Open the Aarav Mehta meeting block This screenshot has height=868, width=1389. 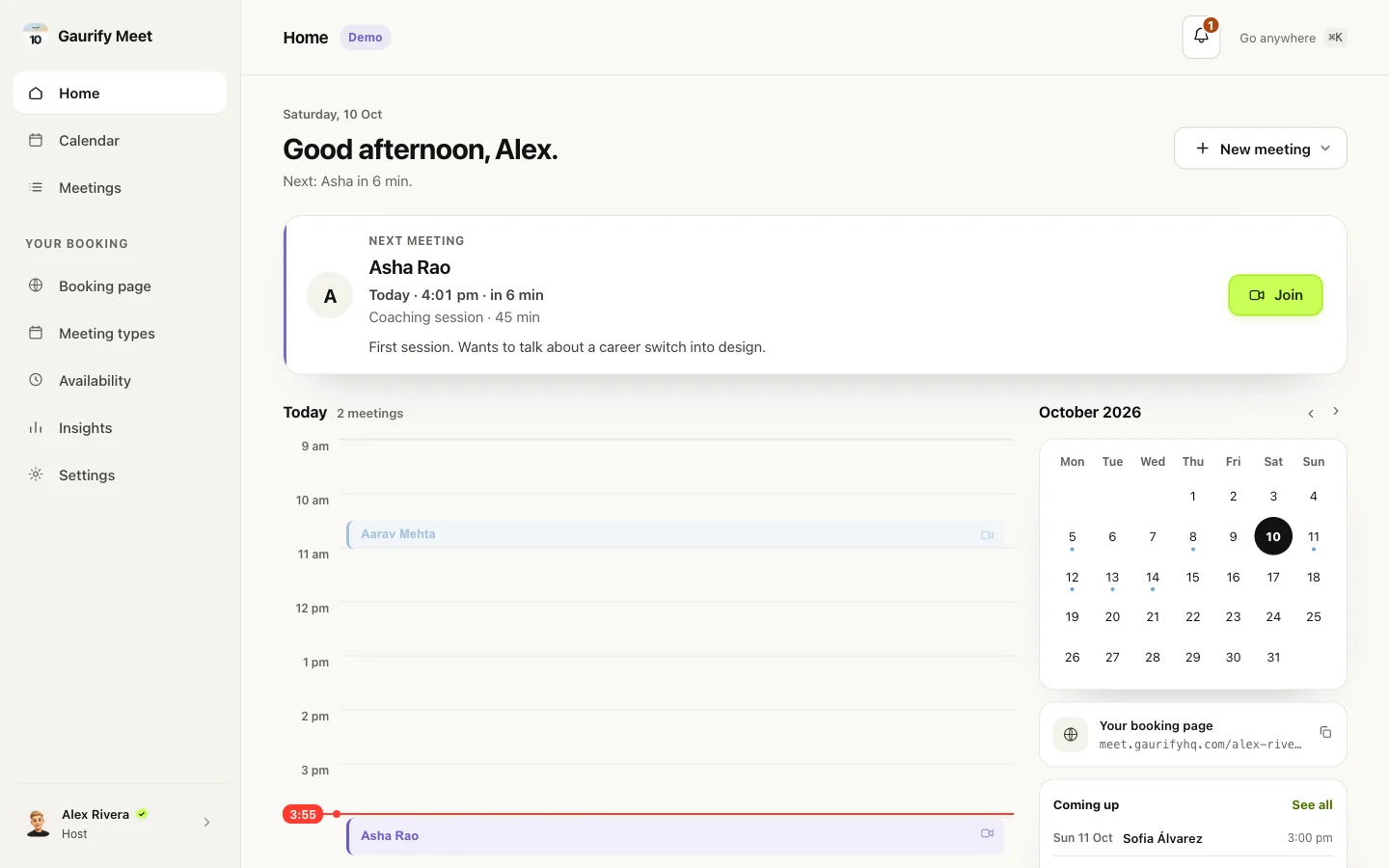[675, 534]
